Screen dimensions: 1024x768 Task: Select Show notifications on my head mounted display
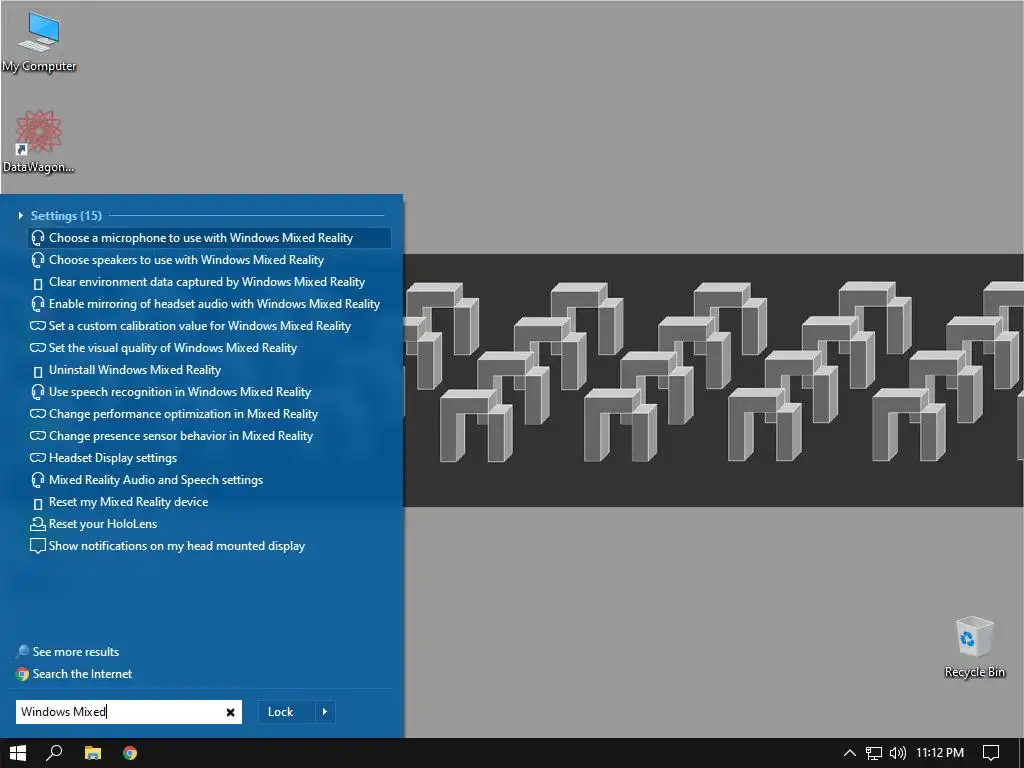(210, 546)
